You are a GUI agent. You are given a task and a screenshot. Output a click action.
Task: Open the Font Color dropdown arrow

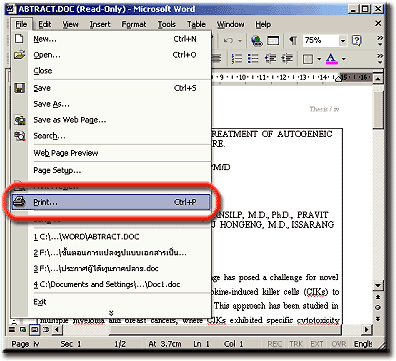[x=344, y=59]
